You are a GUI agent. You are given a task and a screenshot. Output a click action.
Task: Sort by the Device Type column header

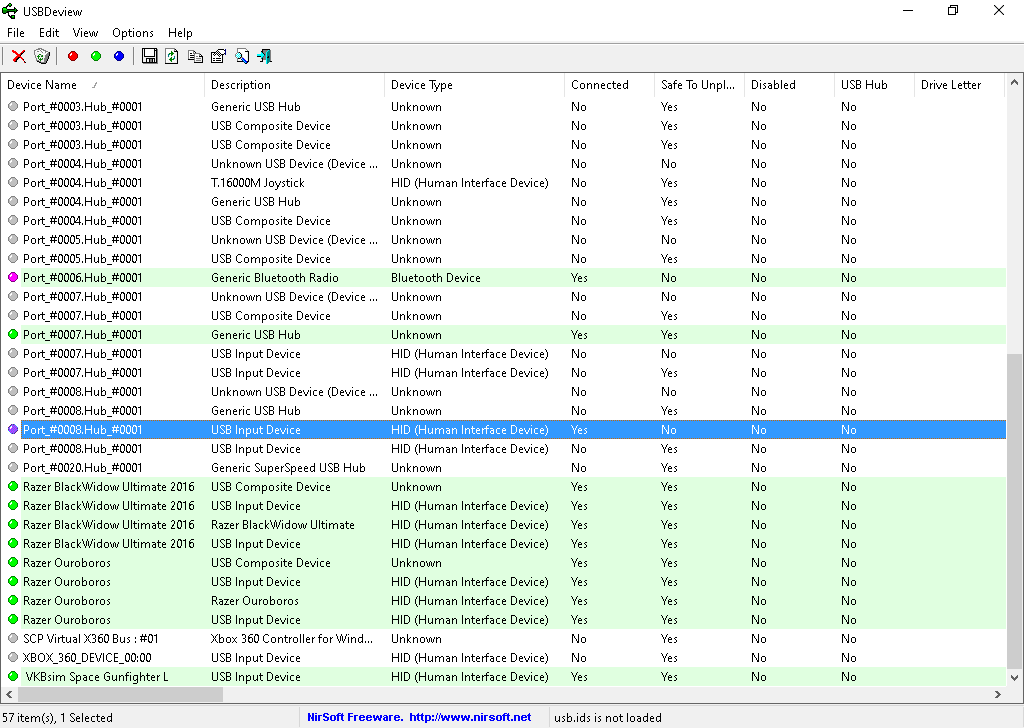click(x=475, y=85)
